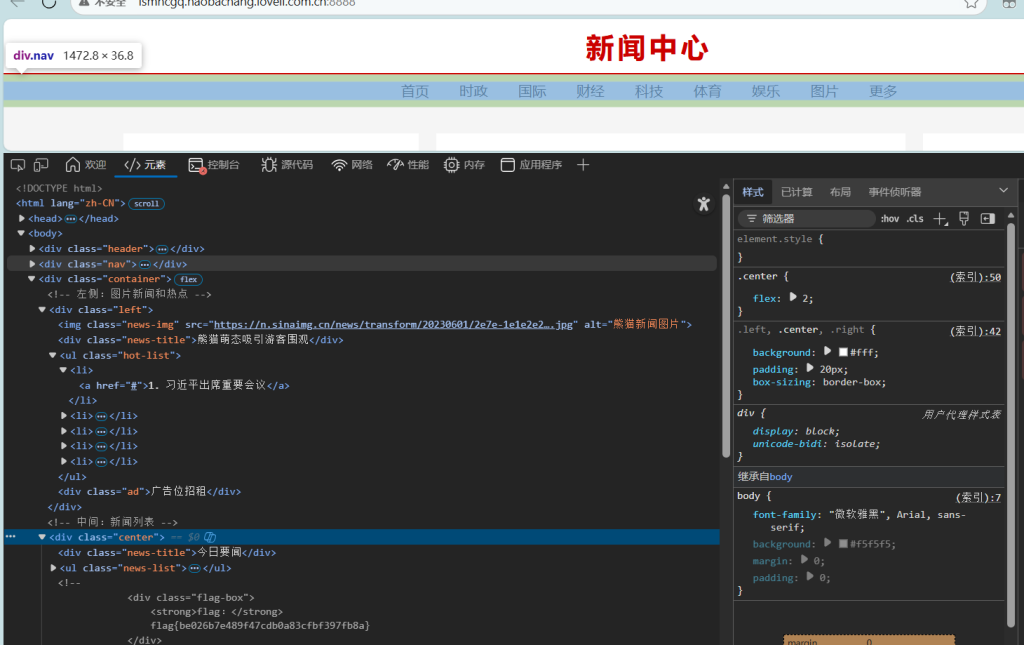Open the (索引):50 source link
Image resolution: width=1024 pixels, height=645 pixels.
point(975,277)
